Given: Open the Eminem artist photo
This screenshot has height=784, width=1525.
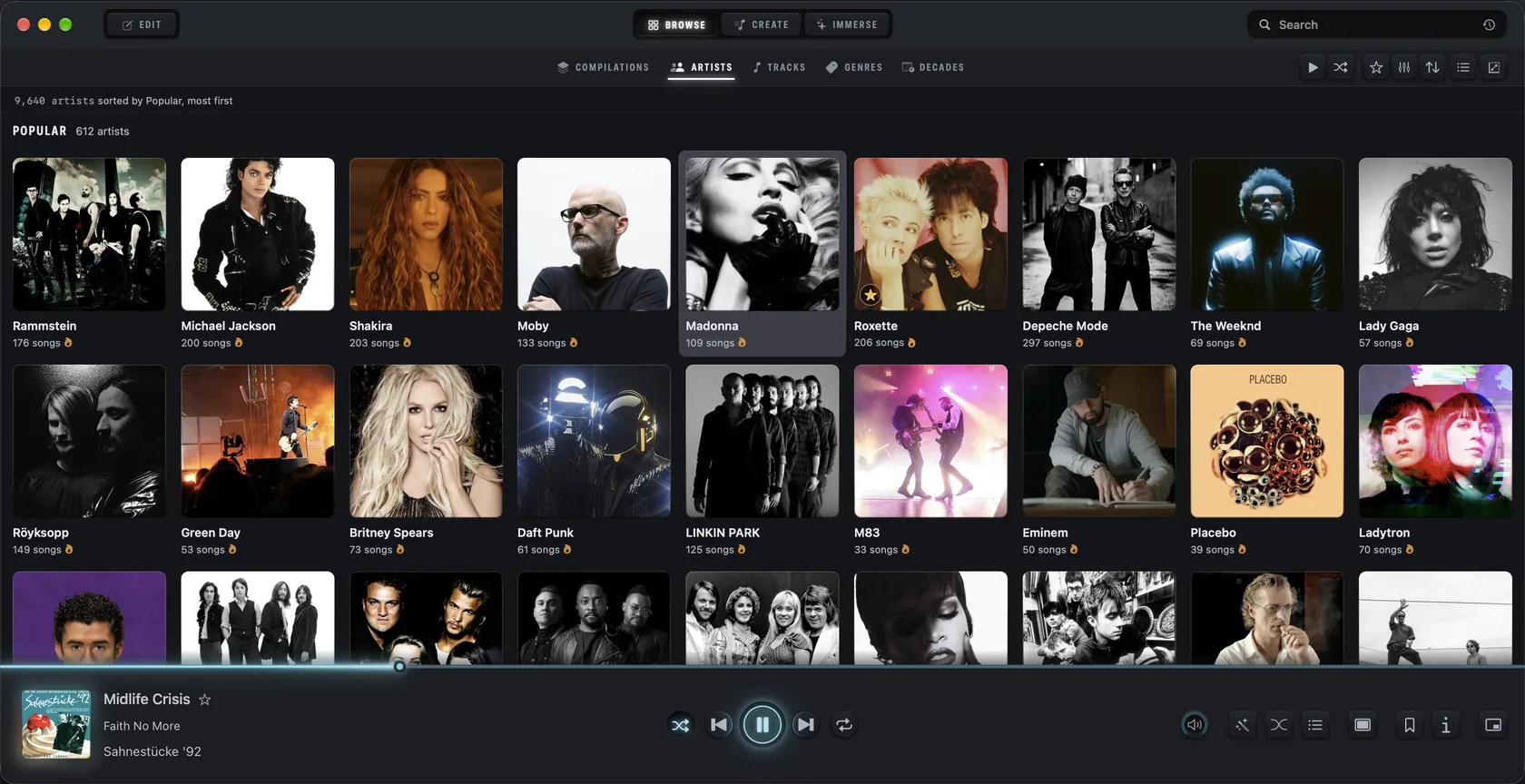Looking at the screenshot, I should pos(1098,441).
